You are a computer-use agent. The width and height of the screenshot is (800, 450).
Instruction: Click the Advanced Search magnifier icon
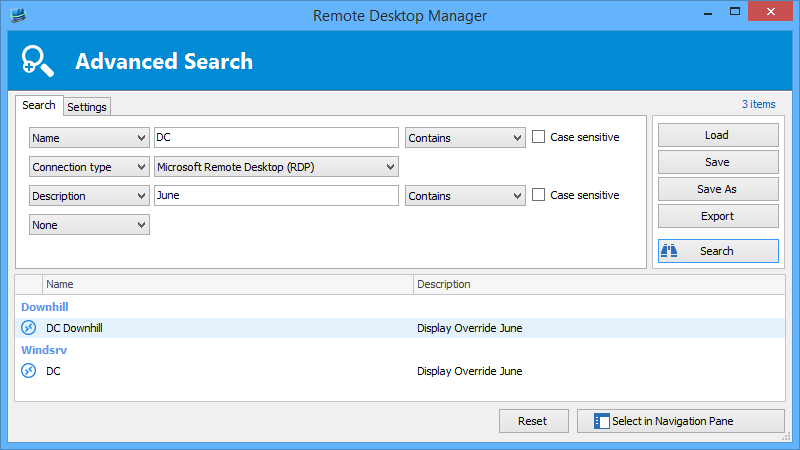pyautogui.click(x=37, y=61)
